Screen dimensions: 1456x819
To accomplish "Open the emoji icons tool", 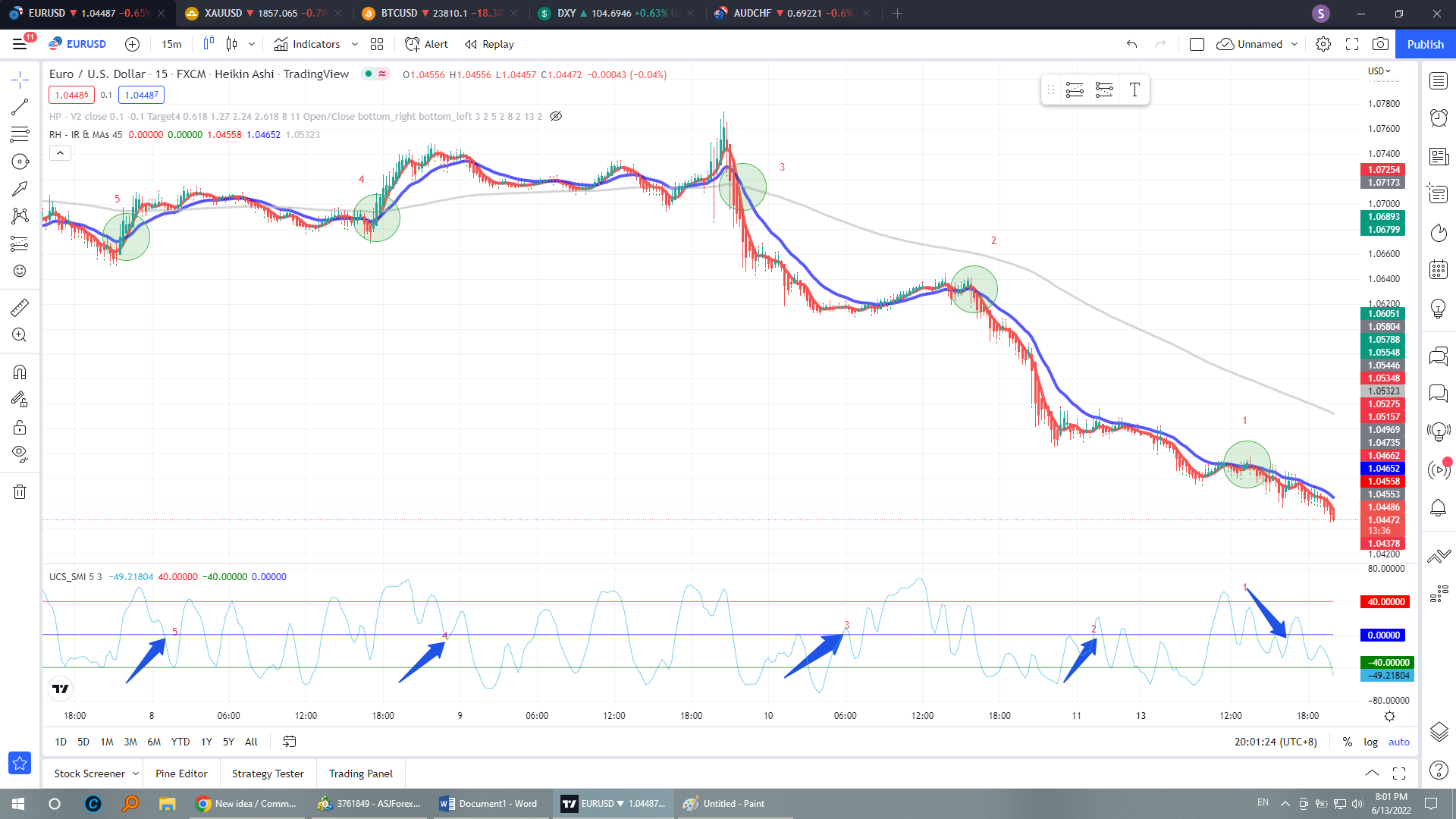I will click(x=20, y=271).
